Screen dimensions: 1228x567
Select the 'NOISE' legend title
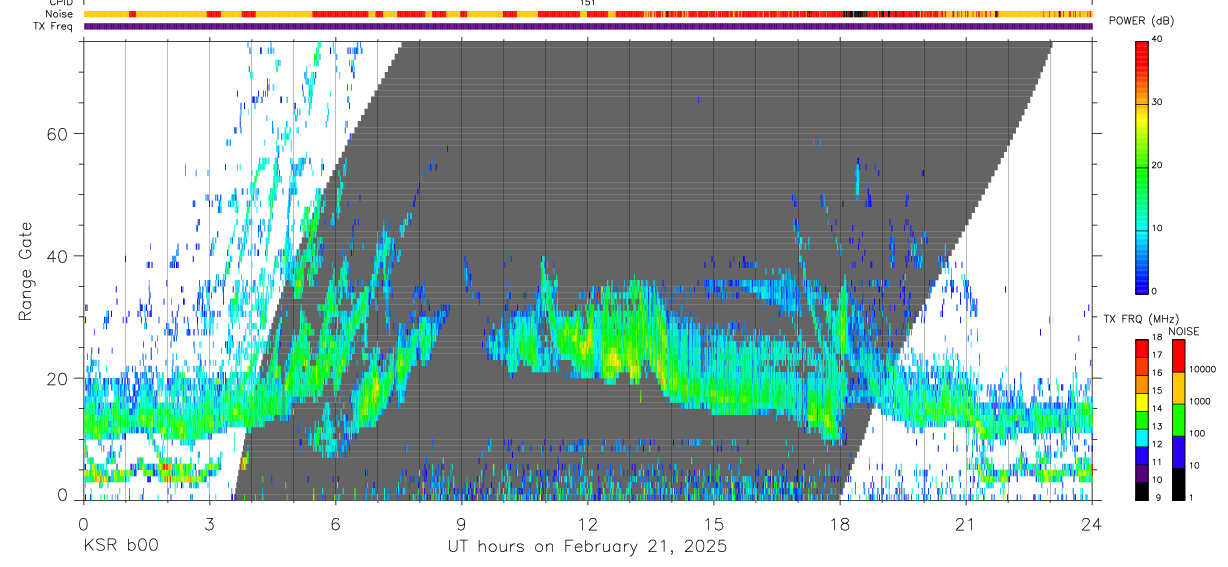tap(1185, 331)
